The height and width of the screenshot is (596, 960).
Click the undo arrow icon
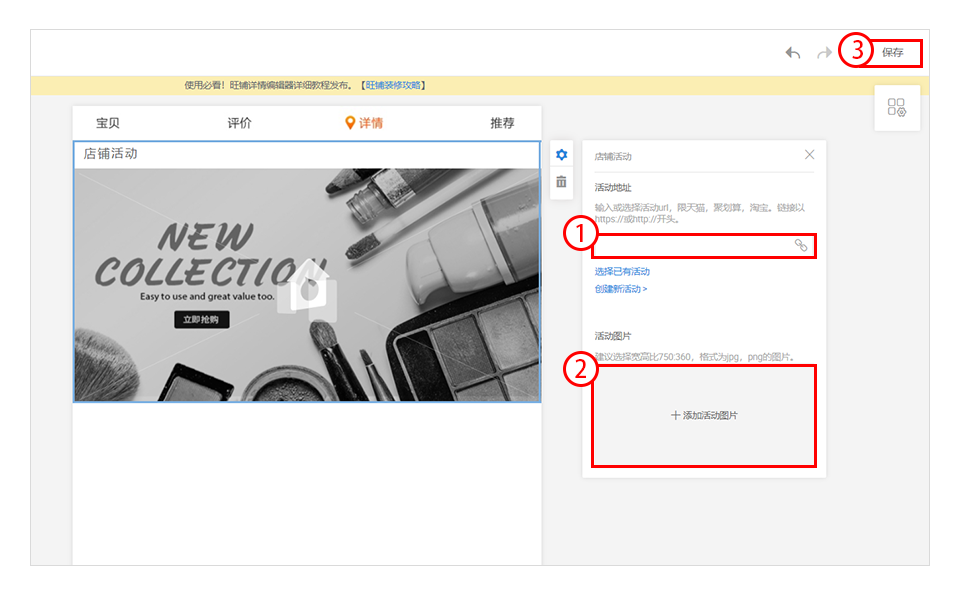pyautogui.click(x=793, y=53)
